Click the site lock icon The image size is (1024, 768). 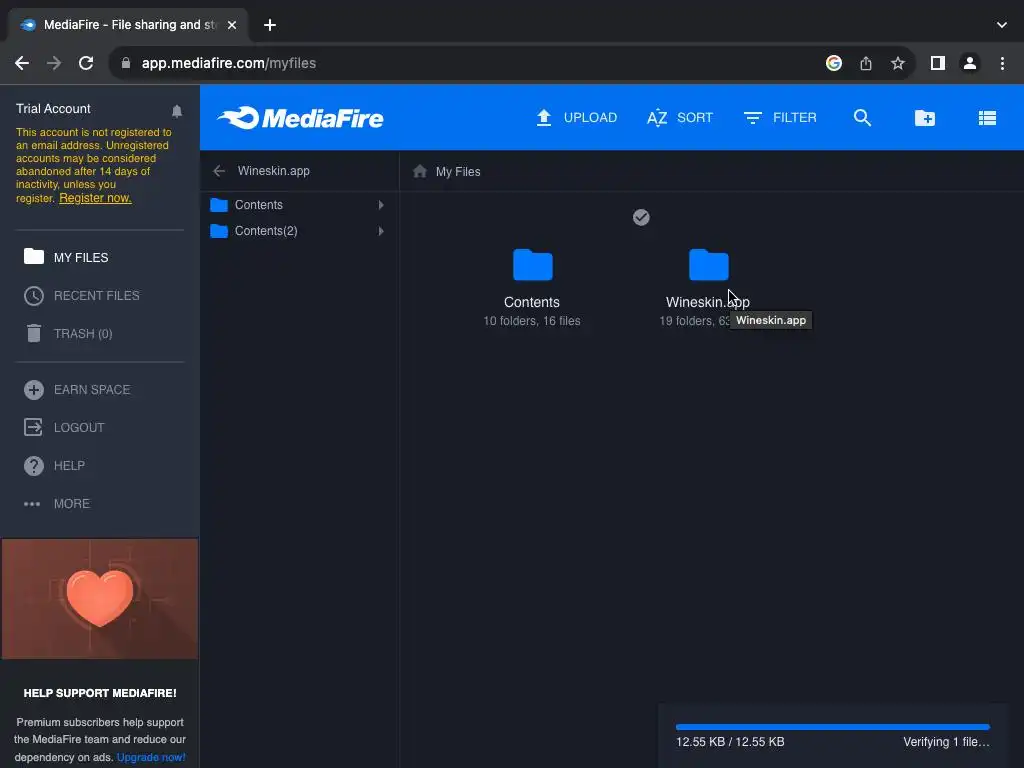pos(126,63)
